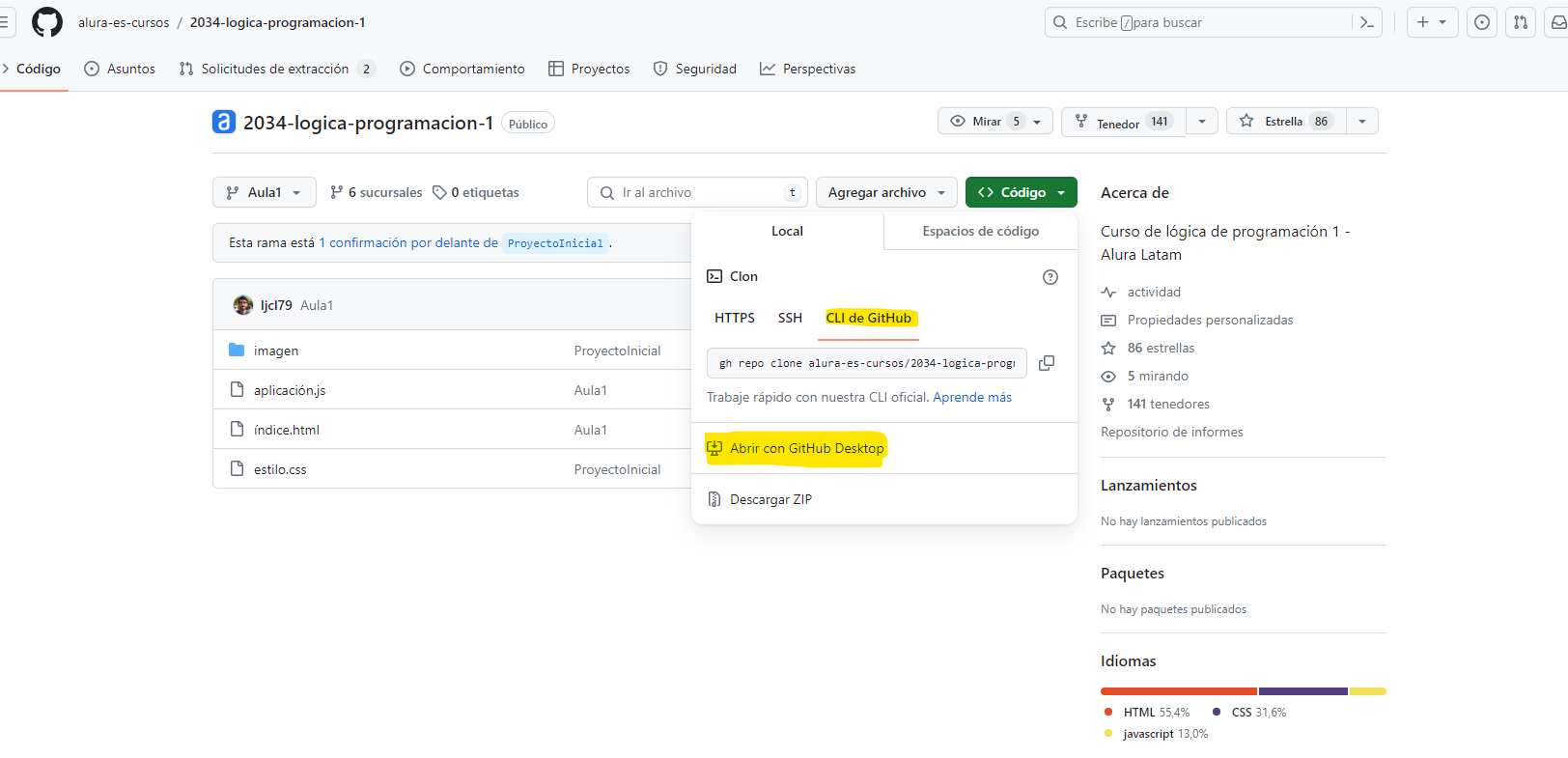Image resolution: width=1568 pixels, height=758 pixels.
Task: Click the Tenedor fork button
Action: tap(1124, 122)
